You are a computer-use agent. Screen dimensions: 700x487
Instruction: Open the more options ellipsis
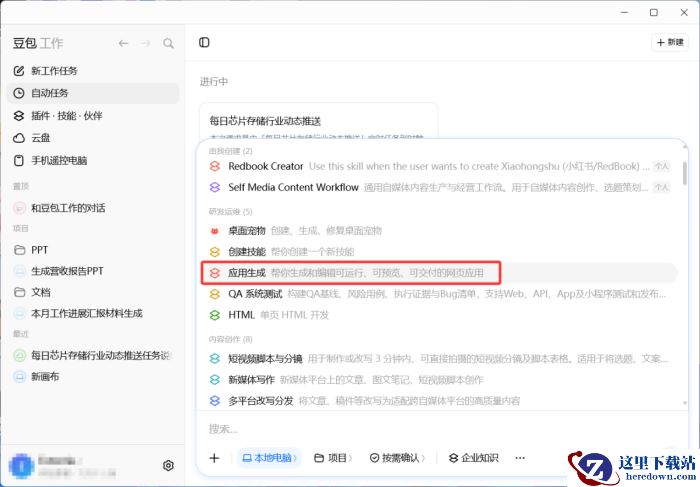(x=520, y=458)
